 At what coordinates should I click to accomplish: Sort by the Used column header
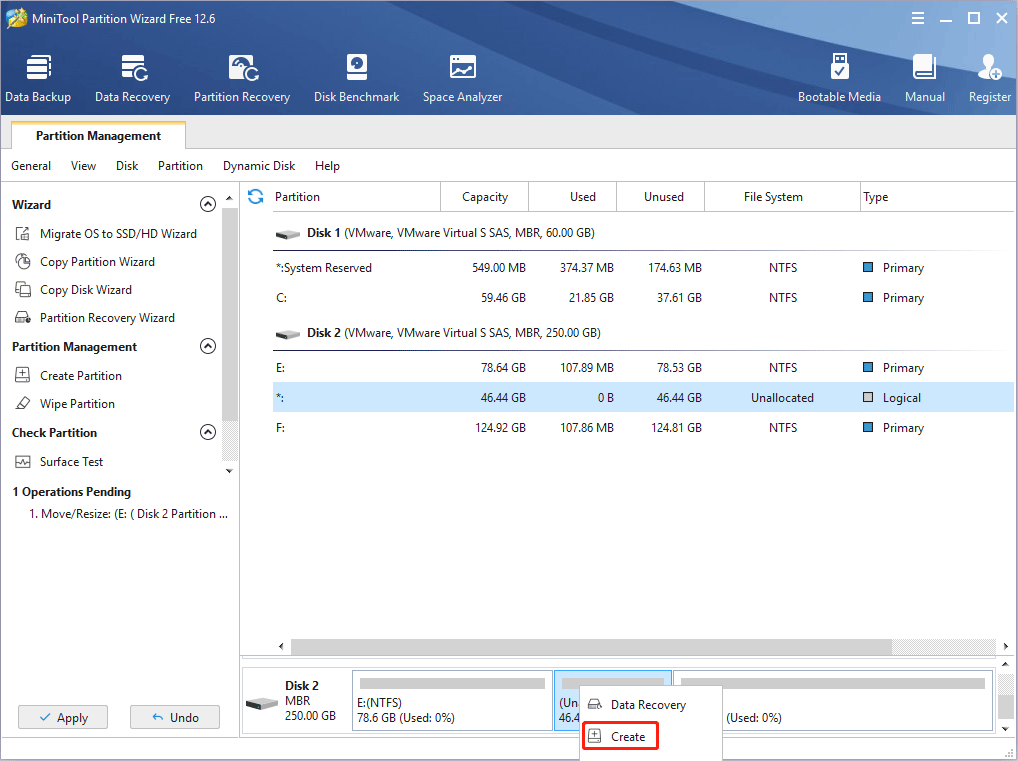(x=573, y=197)
